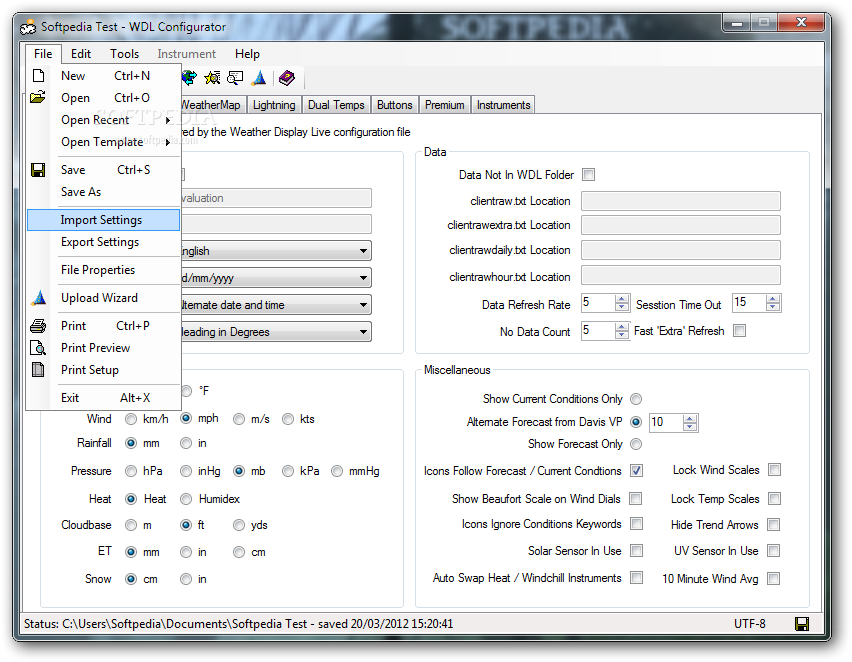Click the app icon in title bar
Image resolution: width=852 pixels, height=662 pixels.
pos(28,27)
